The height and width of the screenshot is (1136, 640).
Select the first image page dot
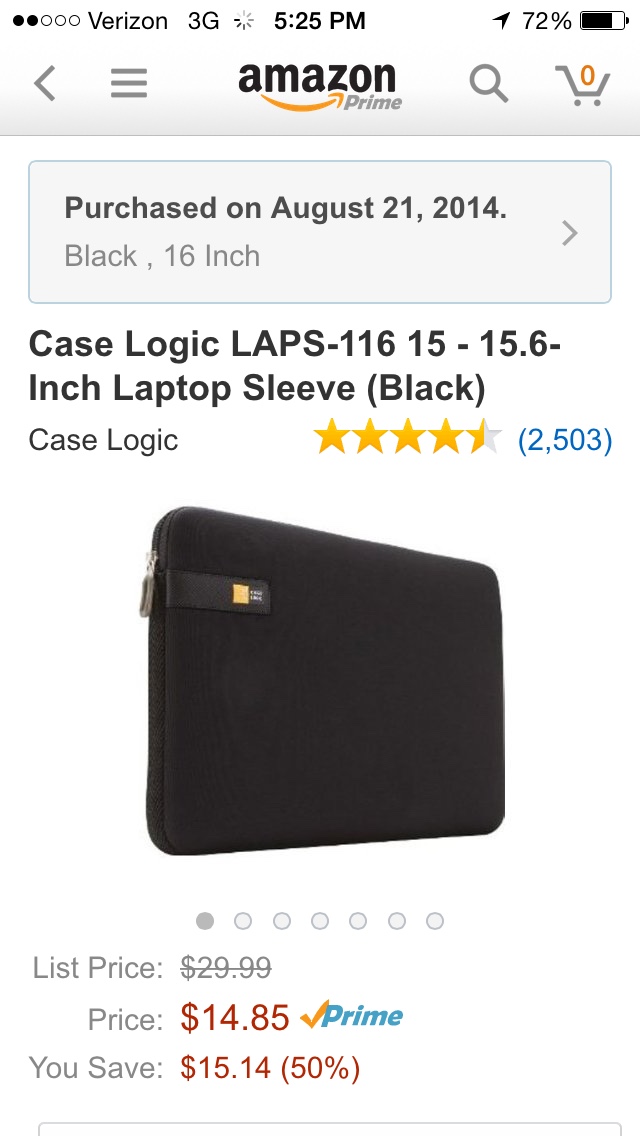pyautogui.click(x=205, y=921)
